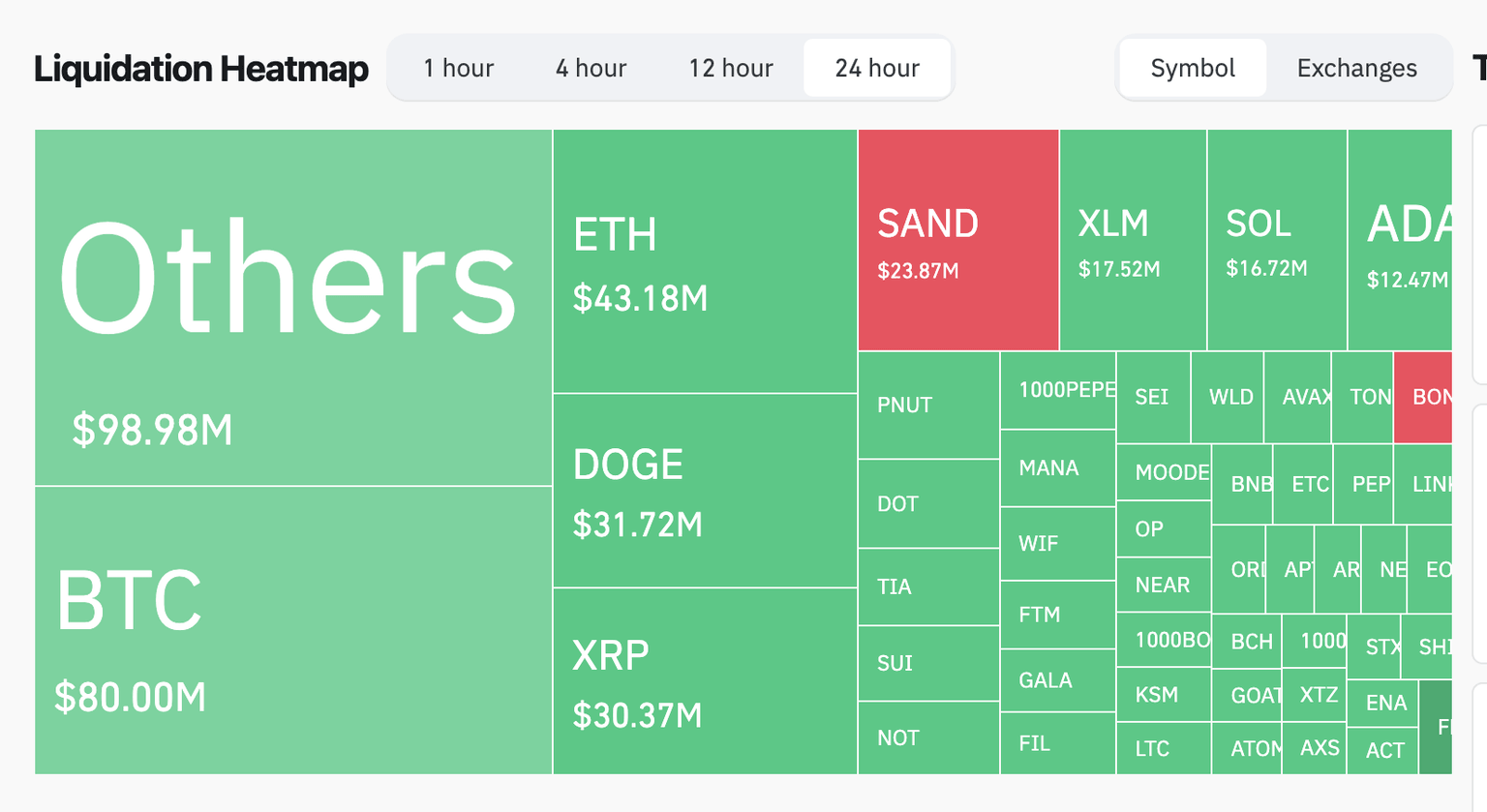Click the Others $98.98M tile
1487x812 pixels.
293,307
